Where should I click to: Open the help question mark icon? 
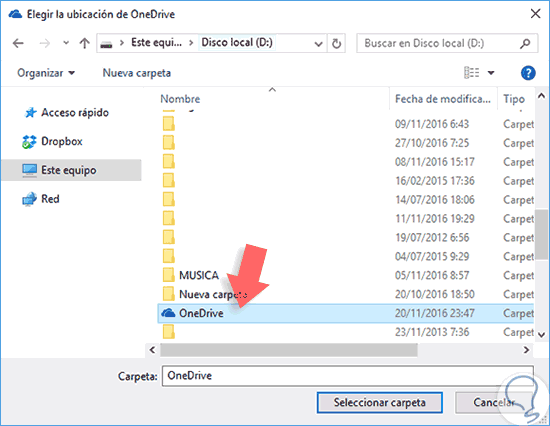(x=528, y=73)
